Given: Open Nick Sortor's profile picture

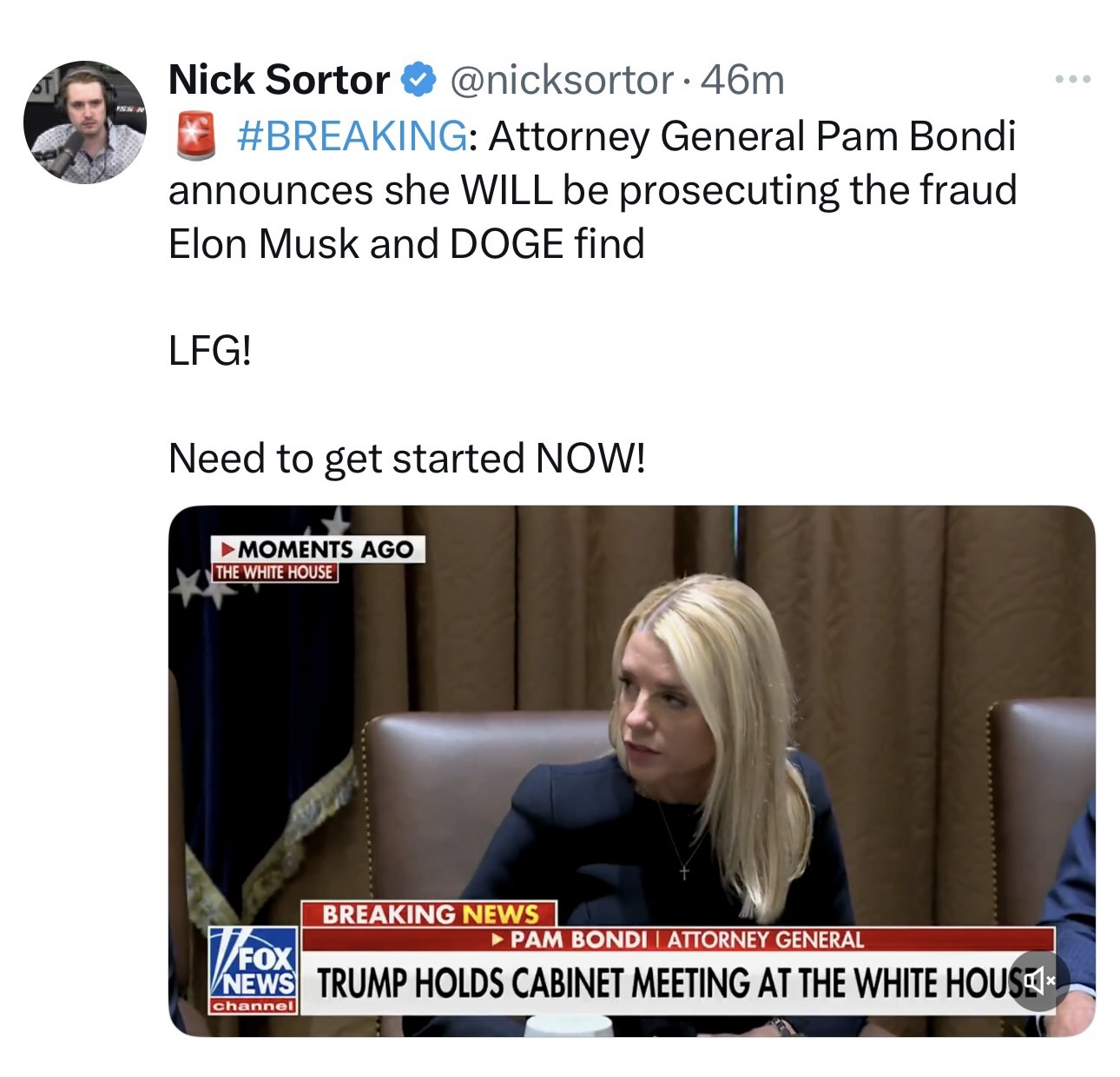Looking at the screenshot, I should pos(85,122).
